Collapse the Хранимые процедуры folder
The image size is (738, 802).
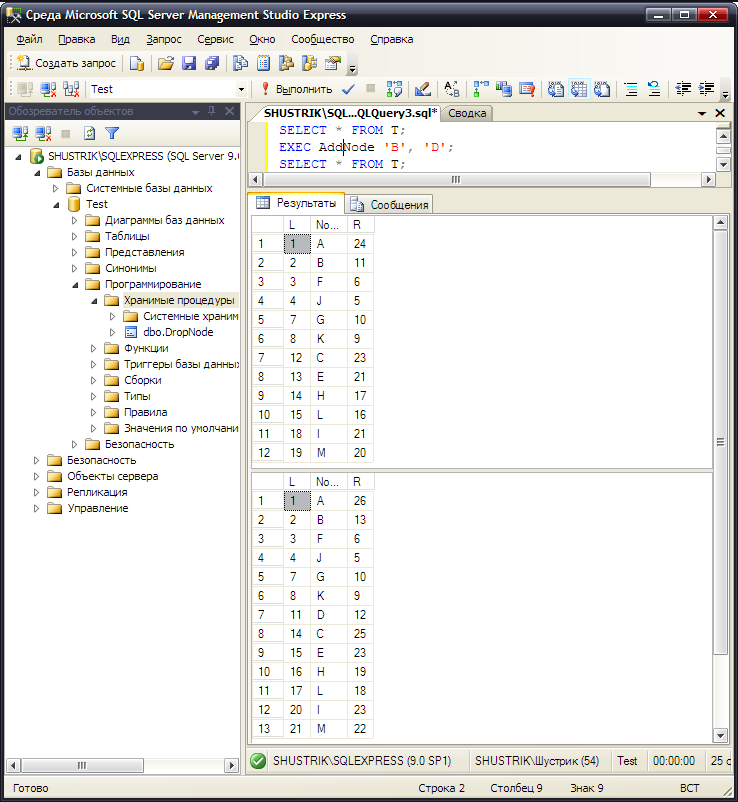(x=94, y=301)
